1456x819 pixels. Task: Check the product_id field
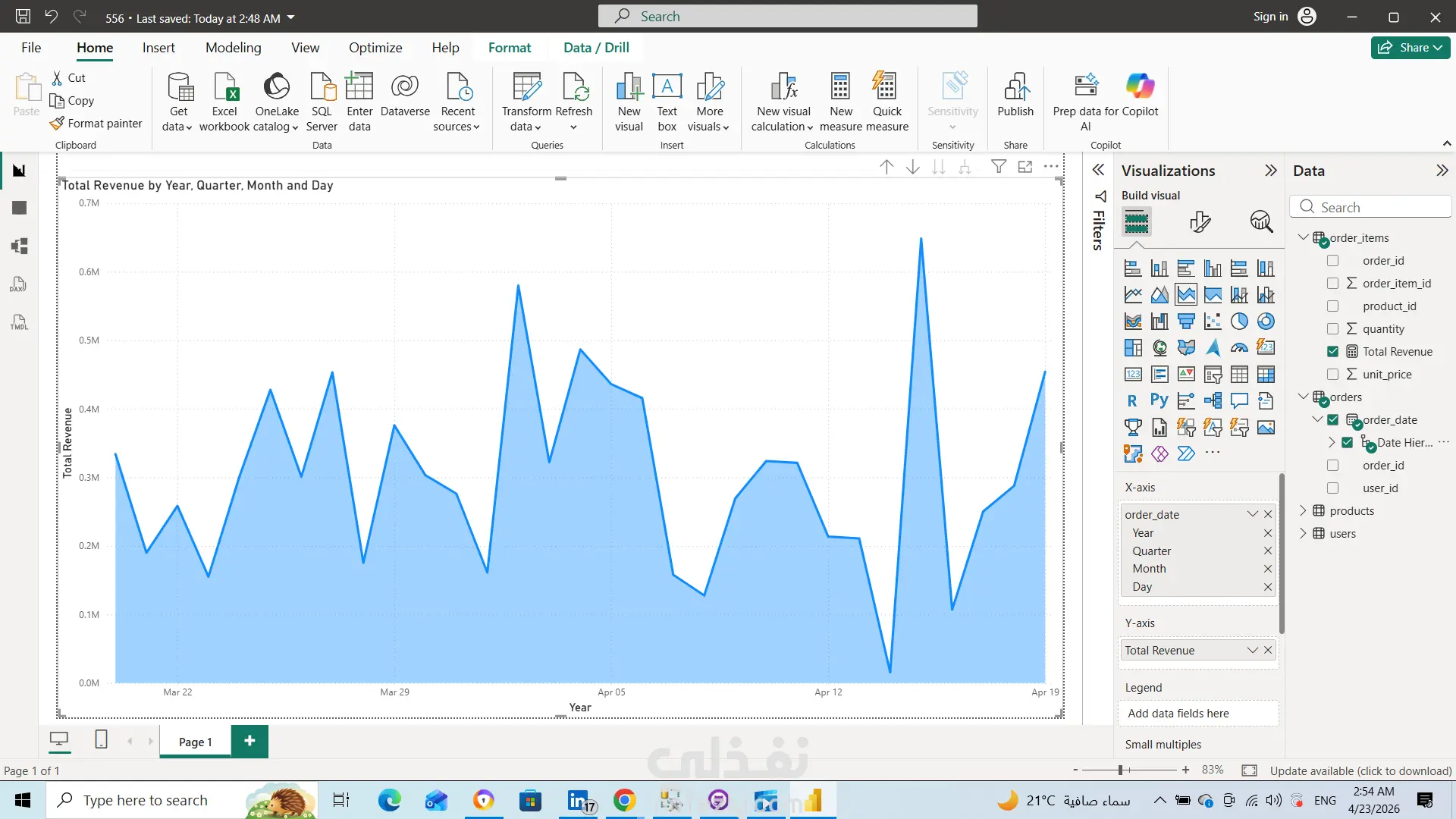pos(1332,306)
